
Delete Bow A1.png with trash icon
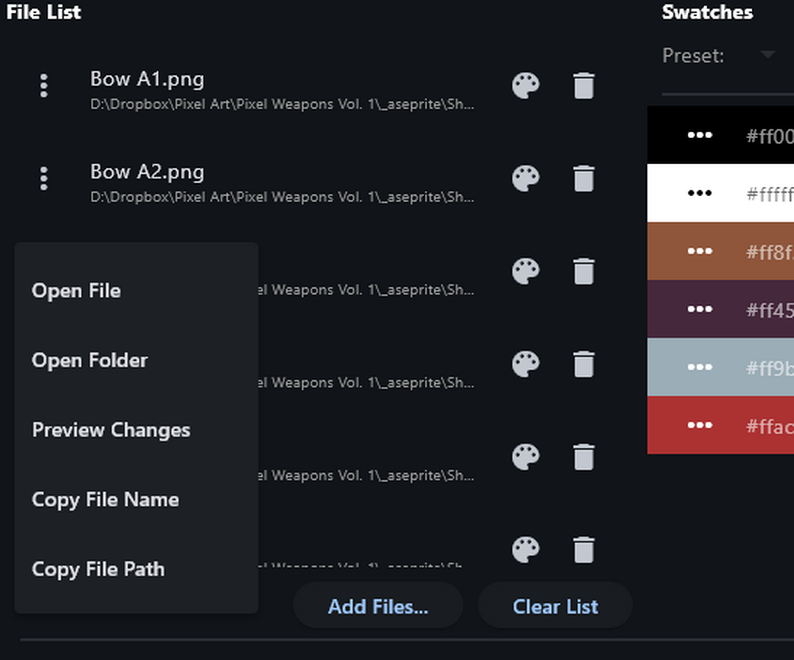pos(583,86)
